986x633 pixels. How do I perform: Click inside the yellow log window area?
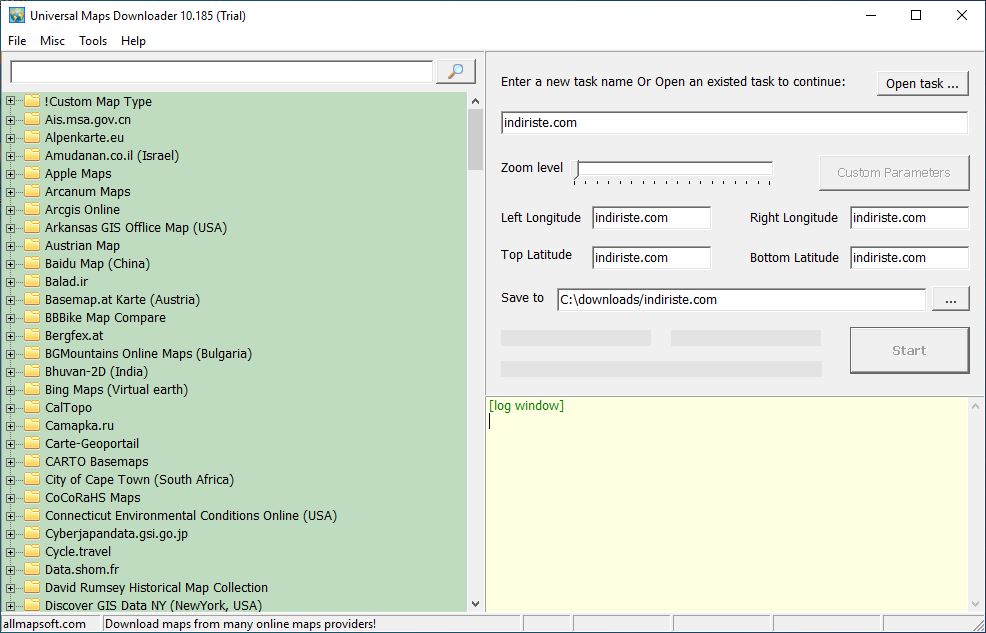click(x=728, y=503)
